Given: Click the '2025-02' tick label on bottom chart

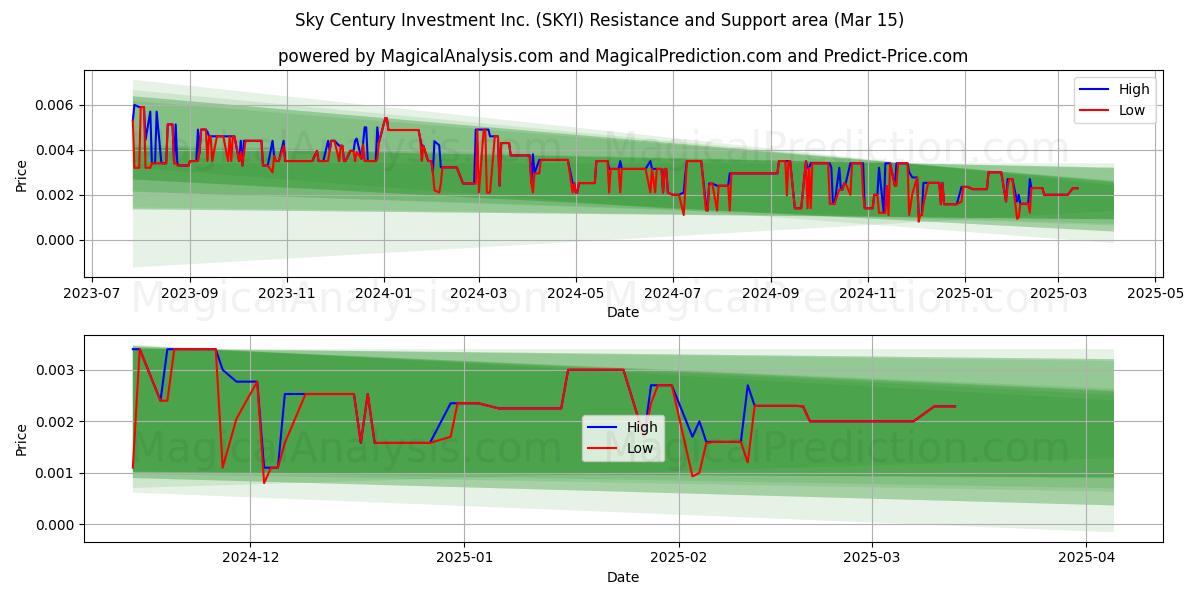Looking at the screenshot, I should pyautogui.click(x=680, y=560).
